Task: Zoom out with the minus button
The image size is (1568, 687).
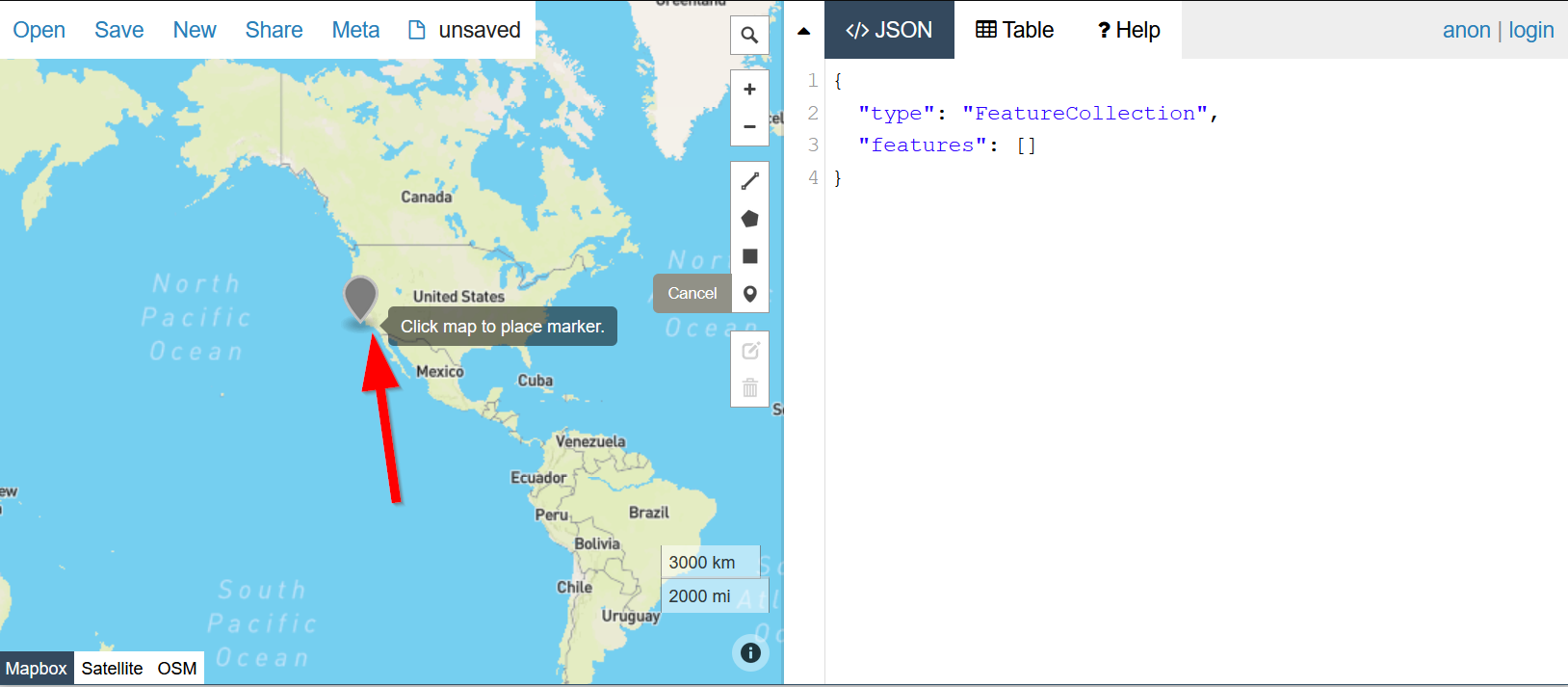Action: [x=749, y=127]
